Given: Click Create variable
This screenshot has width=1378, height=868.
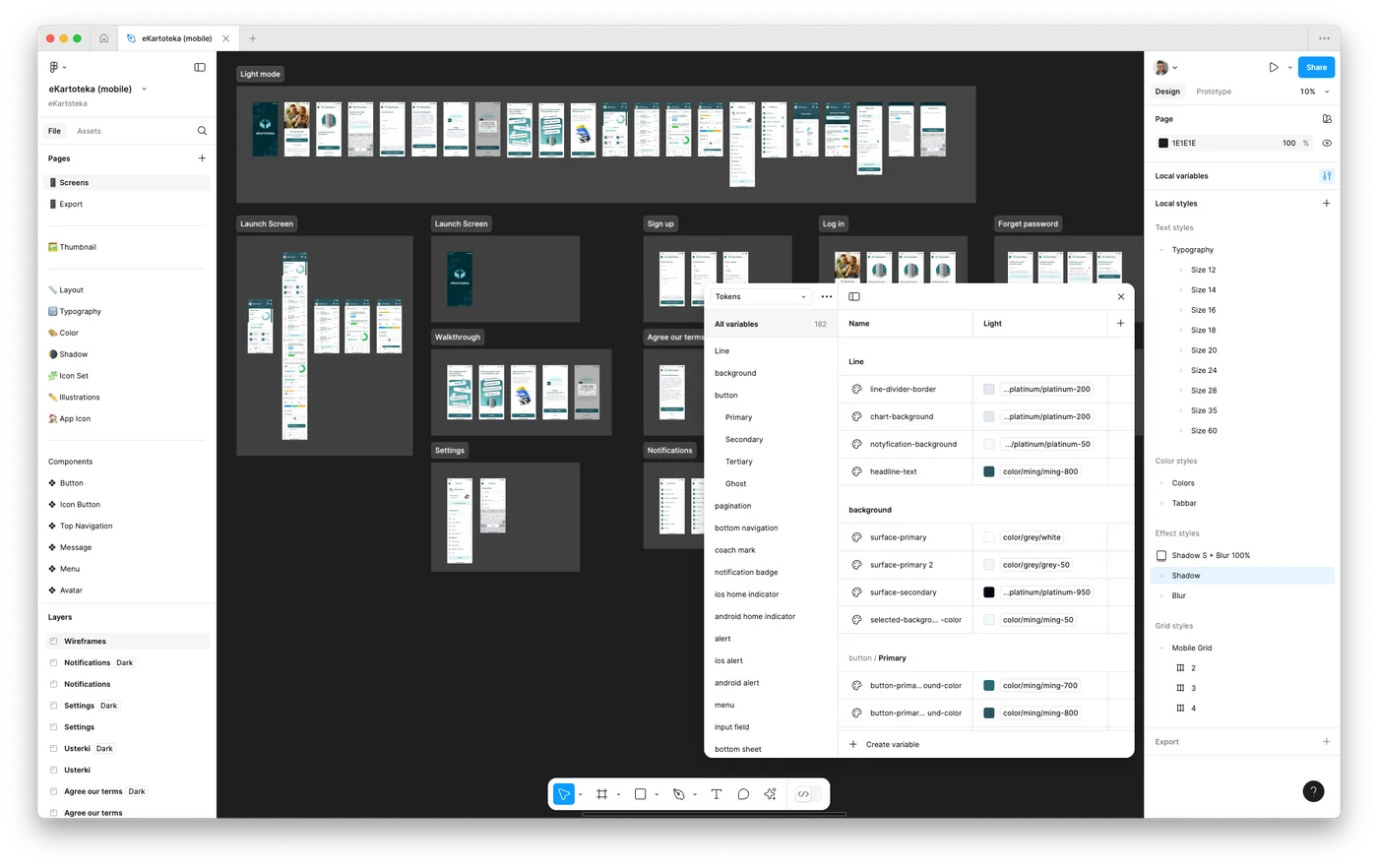Looking at the screenshot, I should (x=884, y=744).
